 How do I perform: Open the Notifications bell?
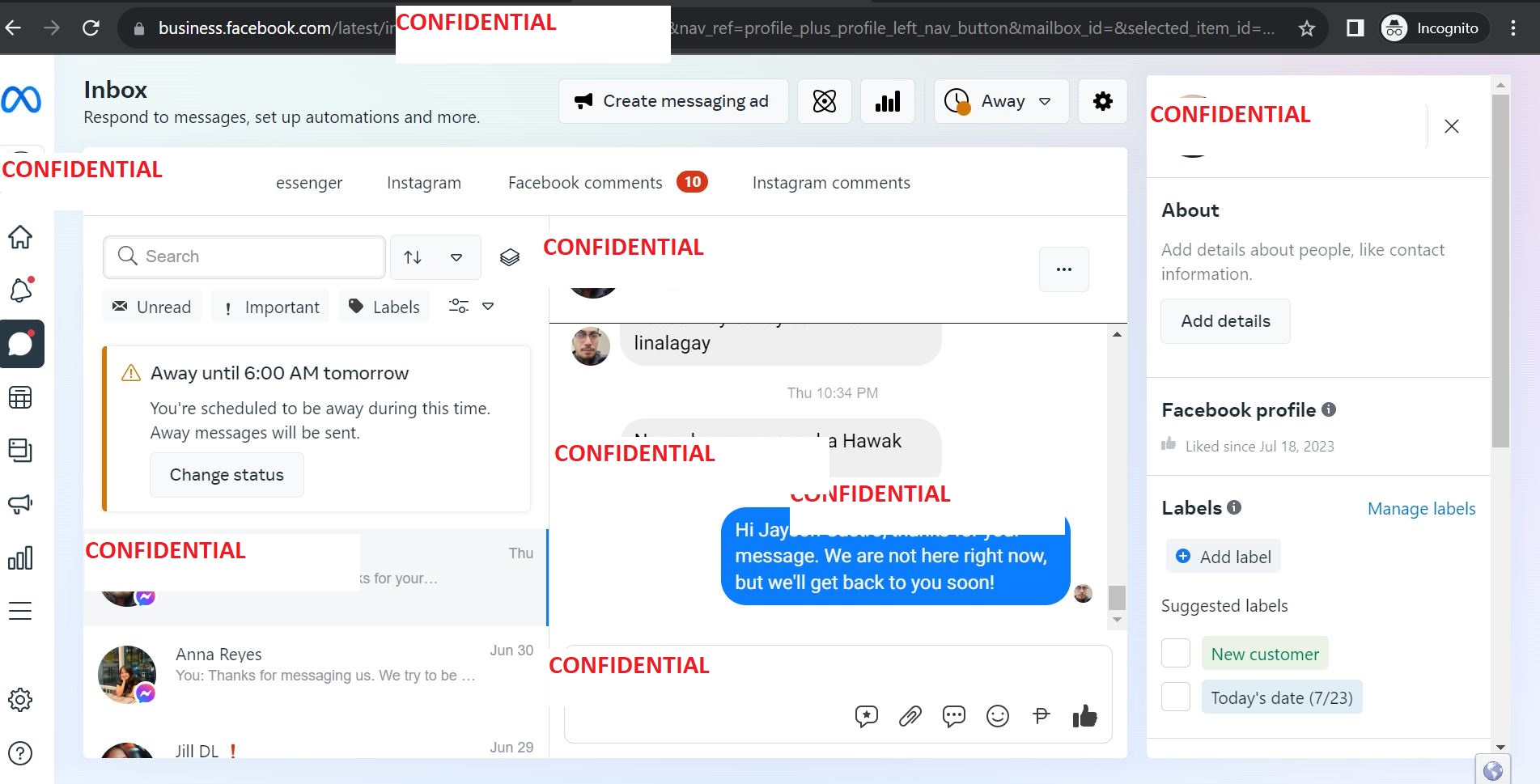click(x=21, y=290)
